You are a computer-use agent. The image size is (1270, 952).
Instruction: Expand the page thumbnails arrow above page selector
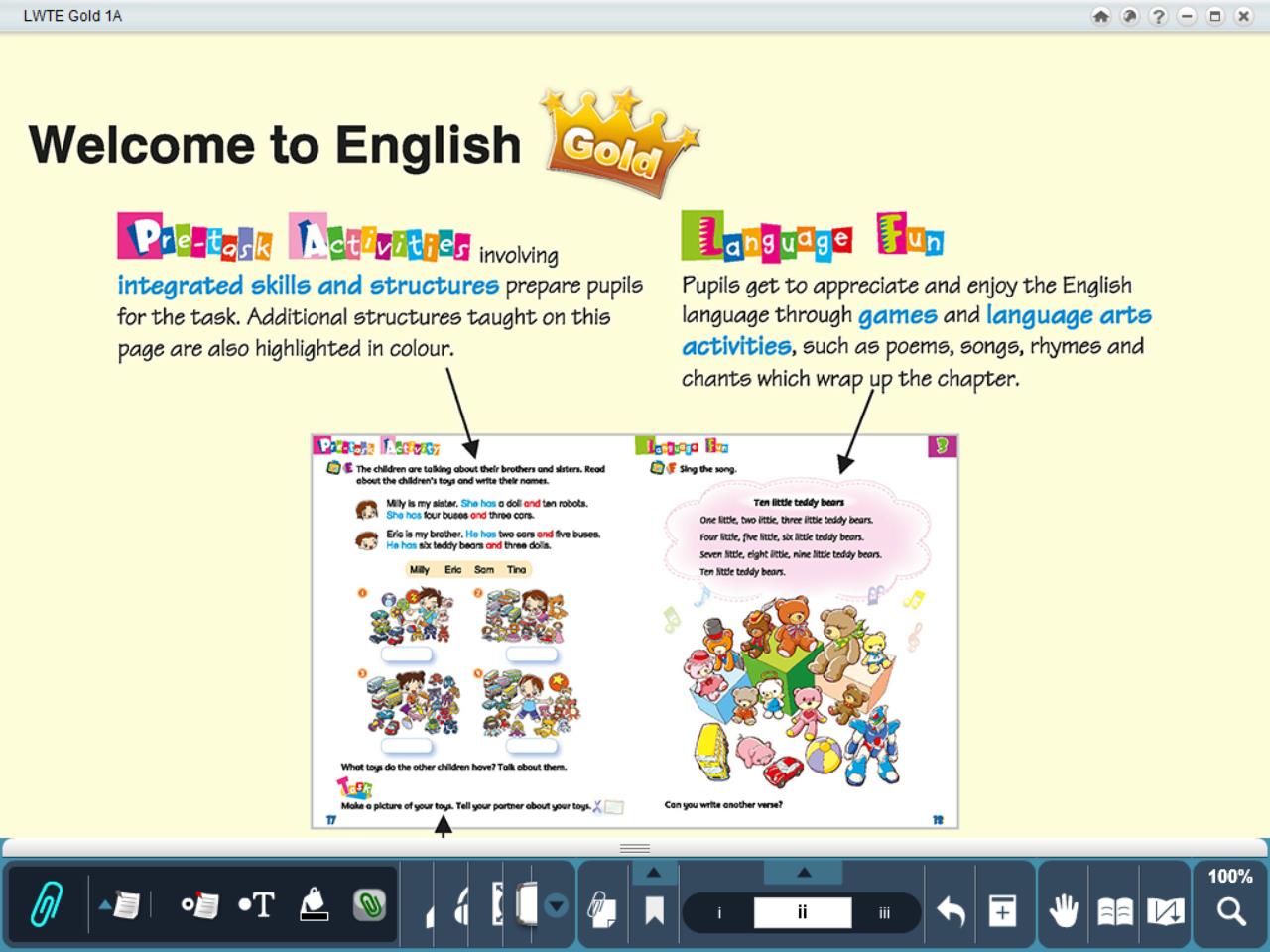(804, 873)
